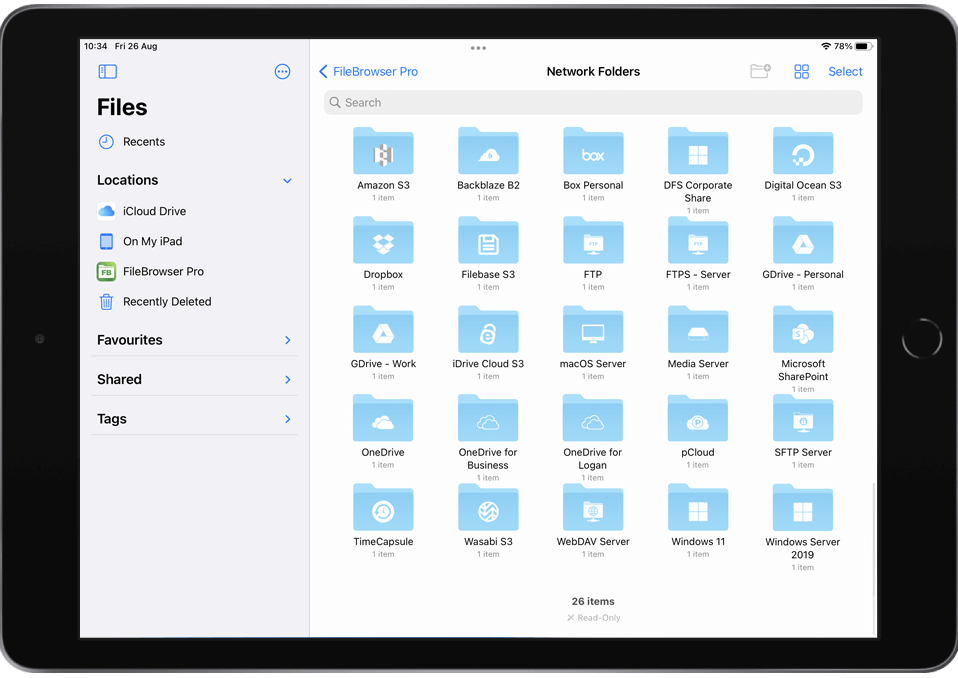958x678 pixels.
Task: Tap the Wi-Fi status icon
Action: click(826, 46)
